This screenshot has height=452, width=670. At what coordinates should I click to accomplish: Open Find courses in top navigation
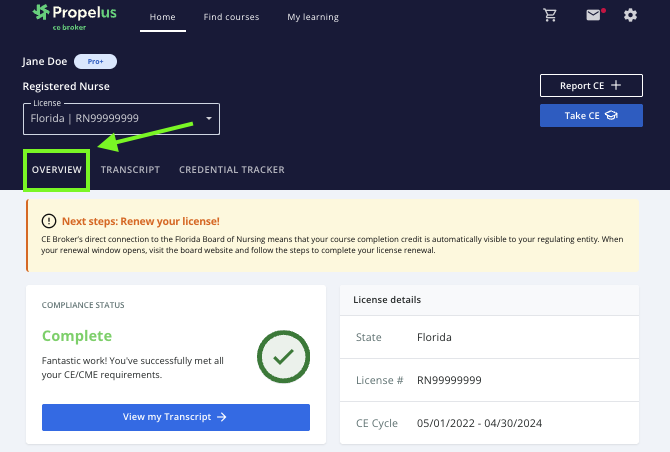[x=231, y=17]
